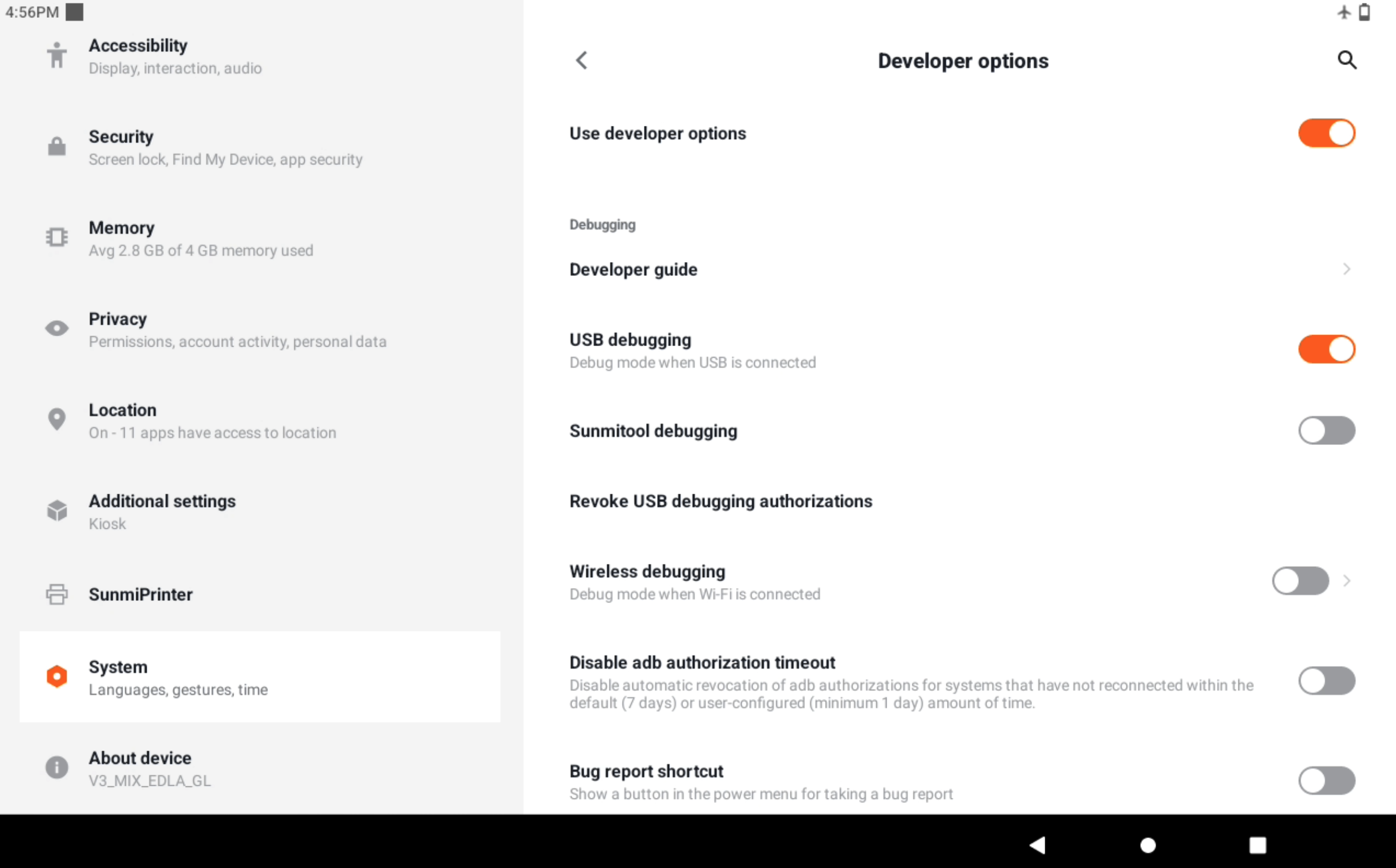Click the Accessibility person icon
Image resolution: width=1396 pixels, height=868 pixels.
click(x=56, y=56)
